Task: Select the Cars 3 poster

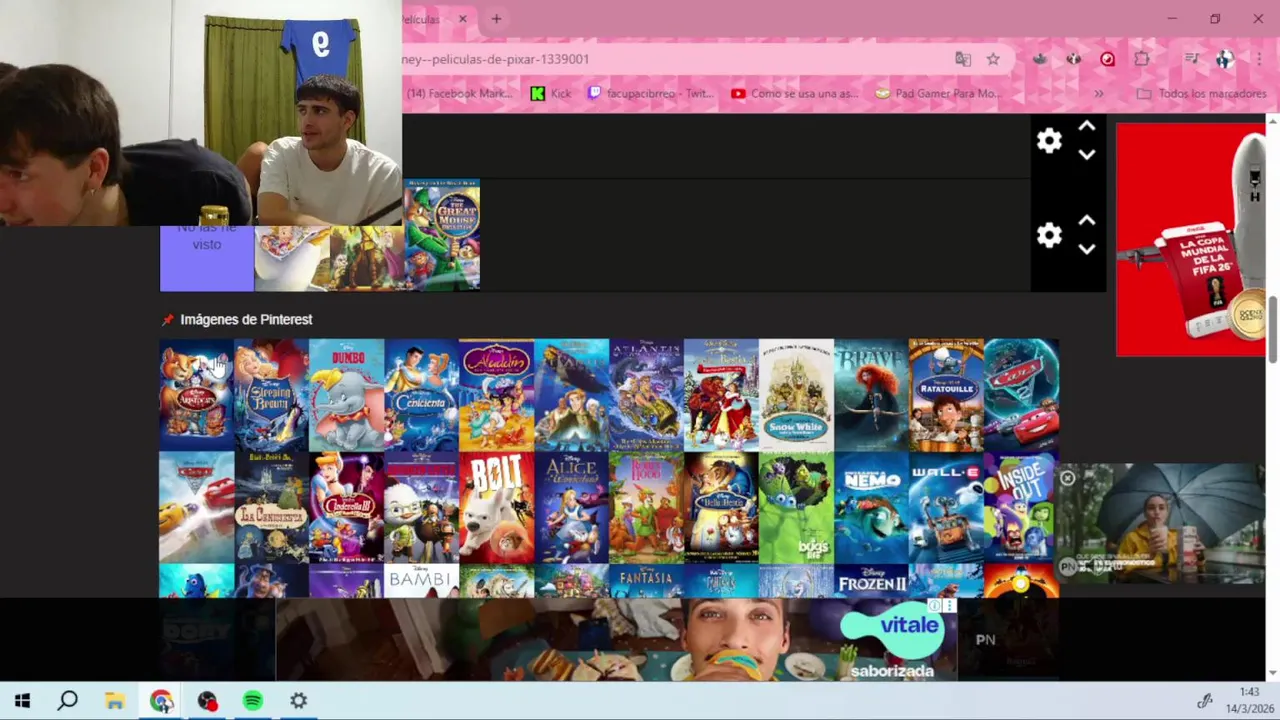Action: point(197,508)
